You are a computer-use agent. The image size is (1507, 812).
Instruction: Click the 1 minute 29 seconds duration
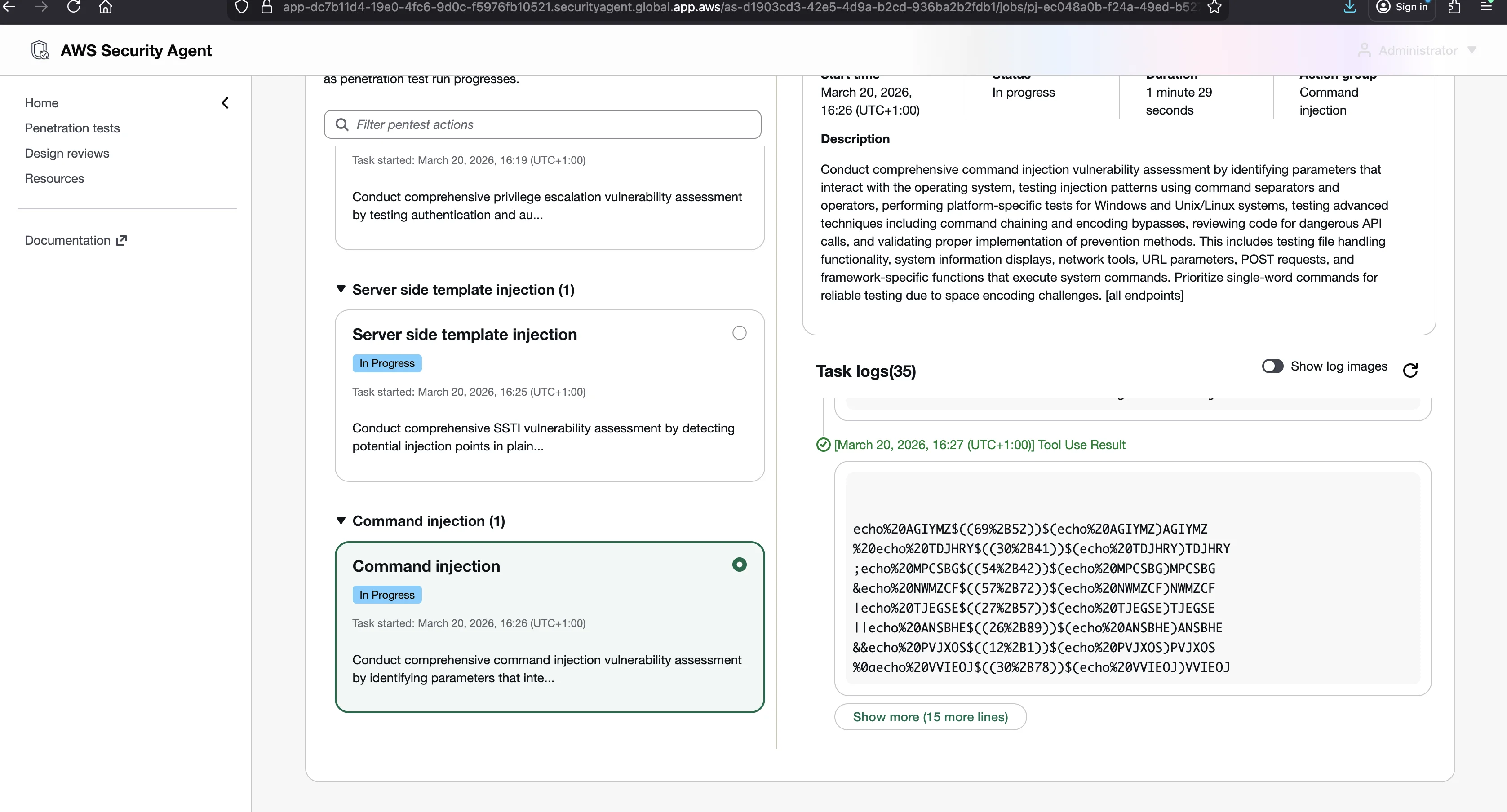tap(1179, 101)
